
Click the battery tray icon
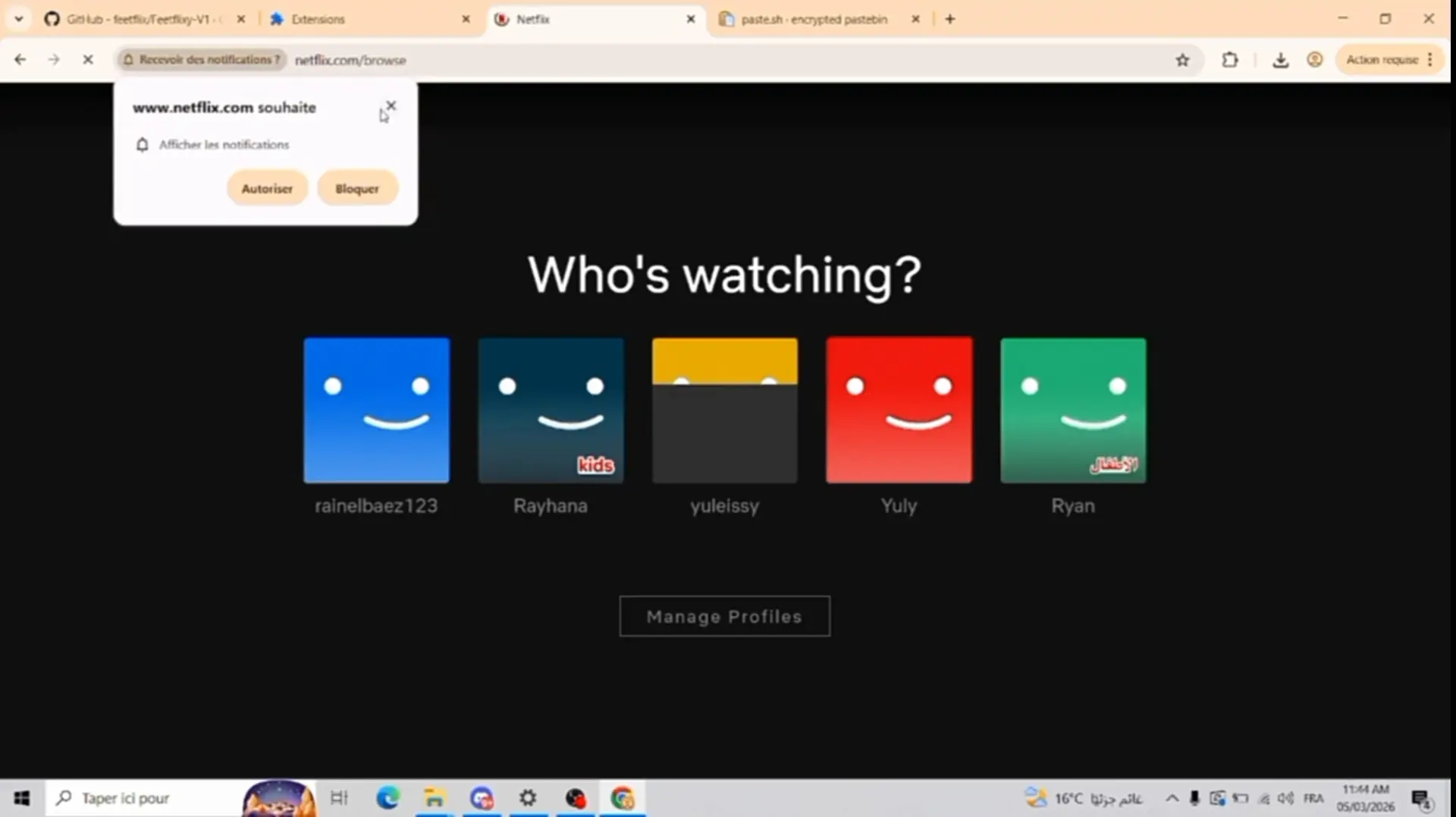click(x=1241, y=798)
